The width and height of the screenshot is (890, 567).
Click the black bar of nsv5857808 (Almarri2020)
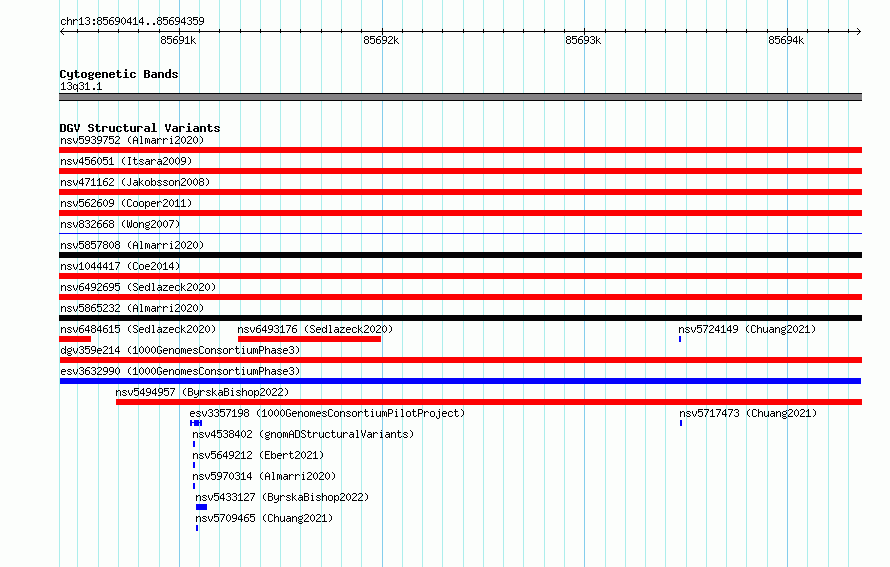click(460, 255)
